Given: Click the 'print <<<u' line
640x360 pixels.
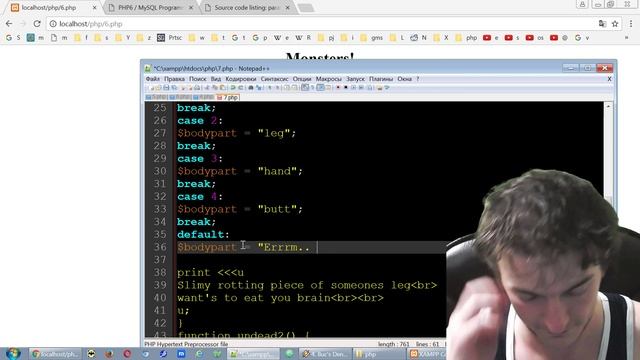Looking at the screenshot, I should pyautogui.click(x=211, y=272).
